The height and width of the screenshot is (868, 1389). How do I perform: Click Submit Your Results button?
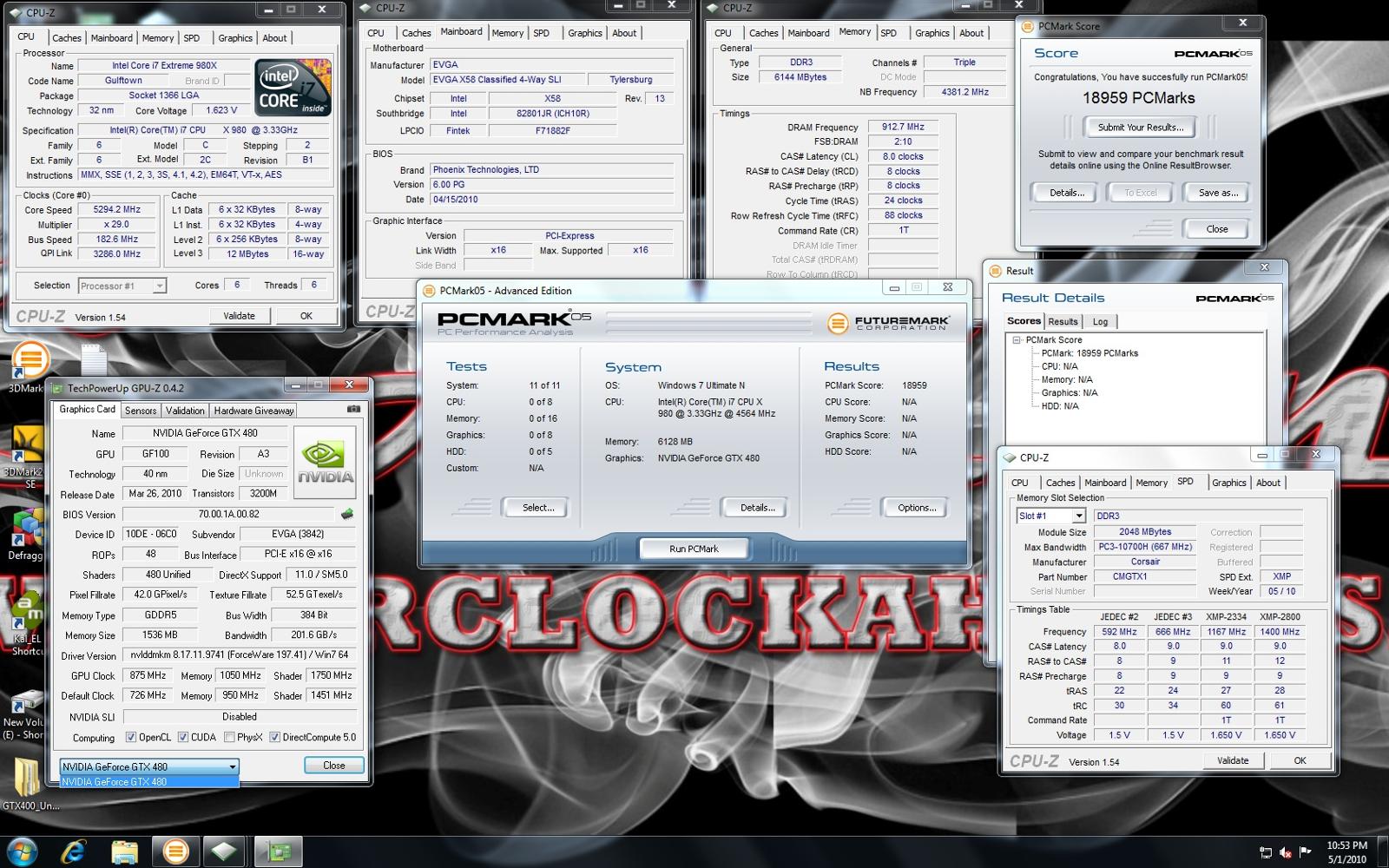click(1140, 128)
